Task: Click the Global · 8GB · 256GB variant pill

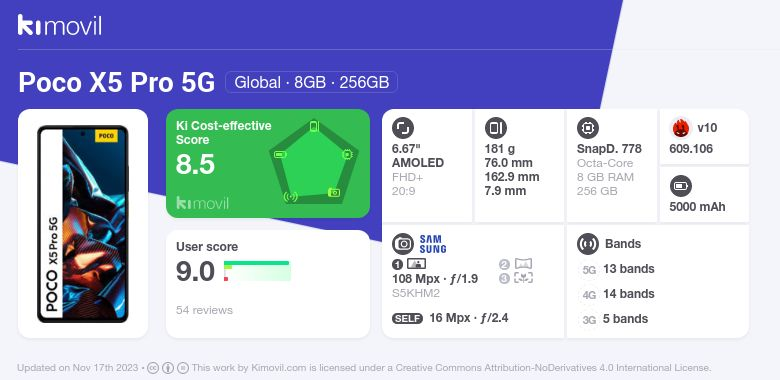Action: tap(311, 82)
